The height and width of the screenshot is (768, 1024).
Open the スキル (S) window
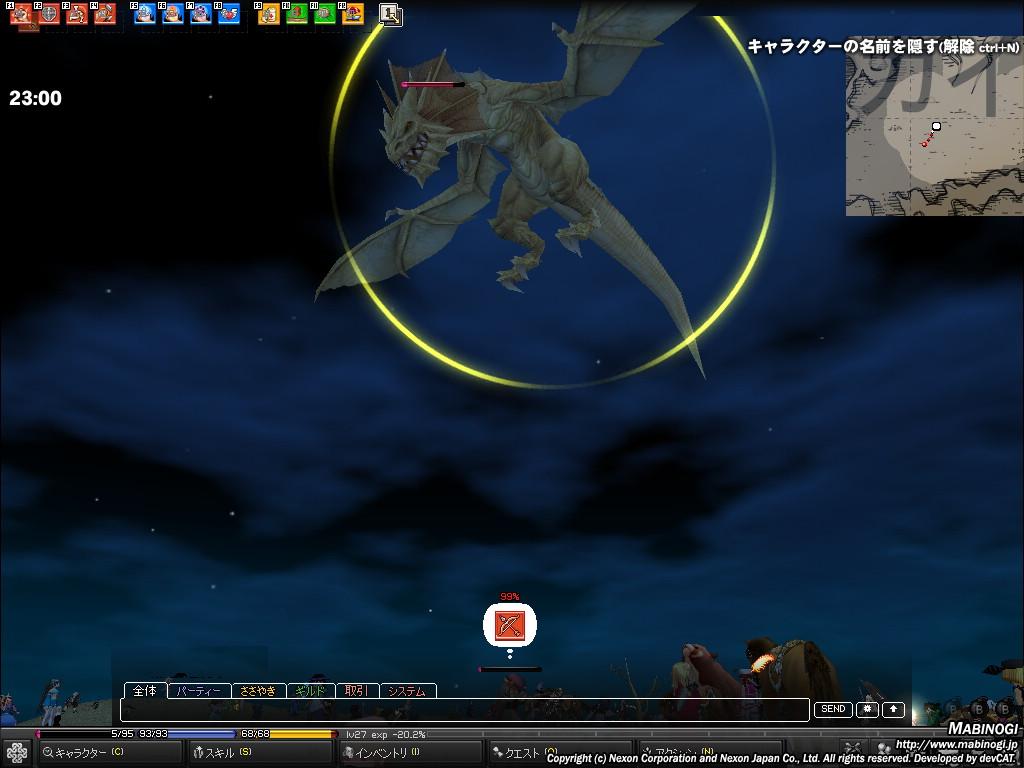(260, 752)
